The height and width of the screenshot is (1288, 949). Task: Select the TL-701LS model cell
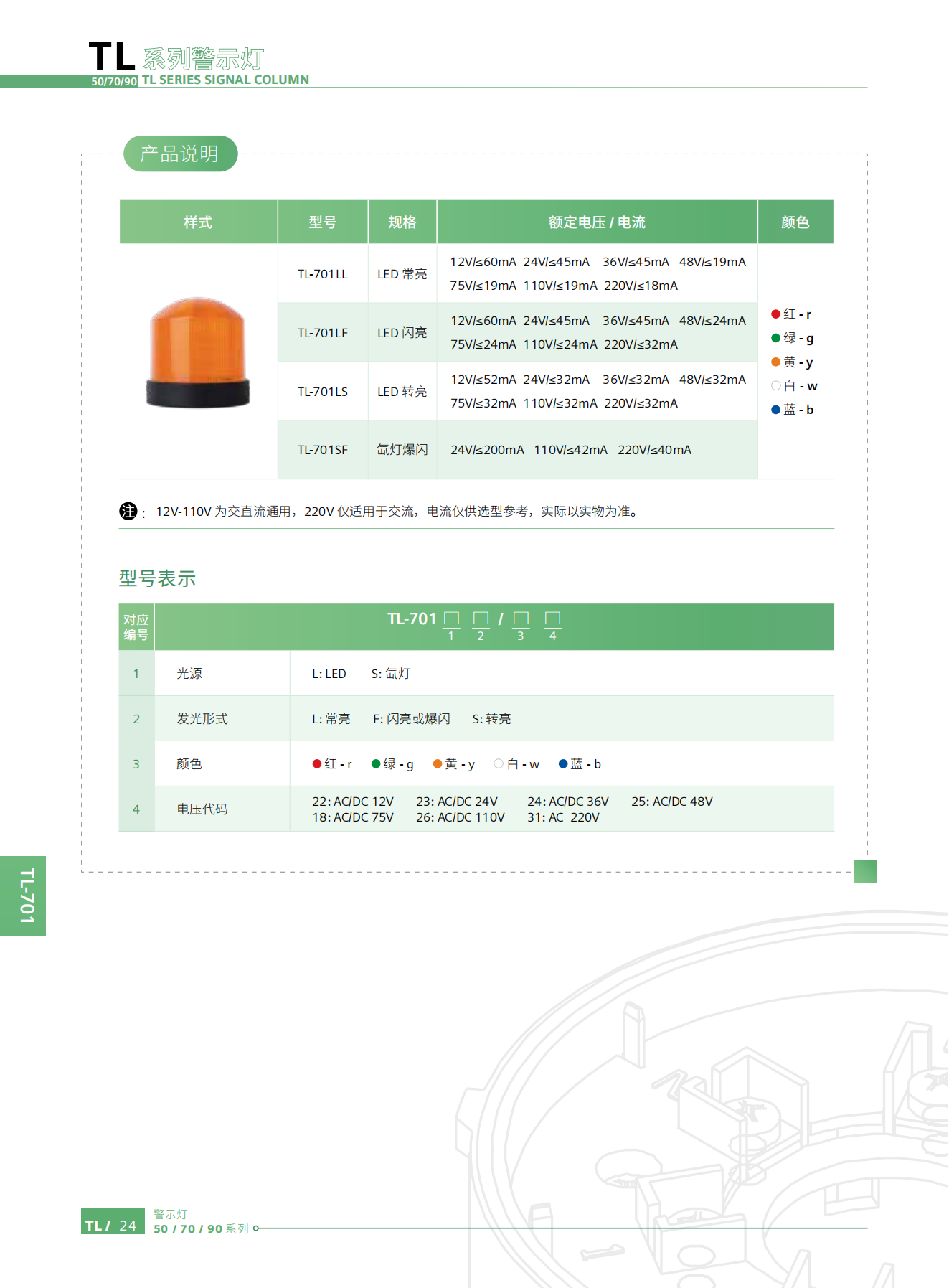(323, 392)
